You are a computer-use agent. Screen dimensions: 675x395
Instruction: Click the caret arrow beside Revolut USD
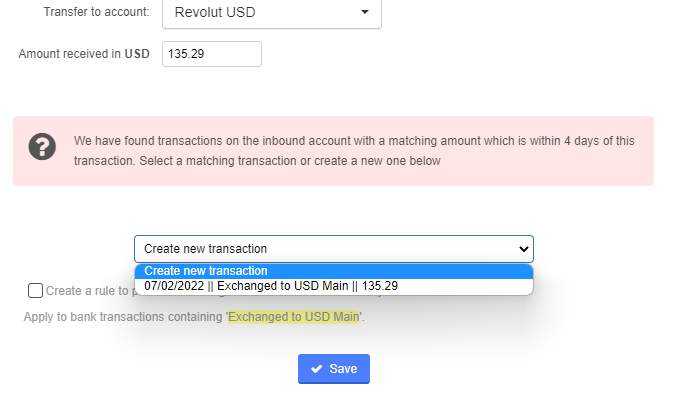tap(365, 12)
